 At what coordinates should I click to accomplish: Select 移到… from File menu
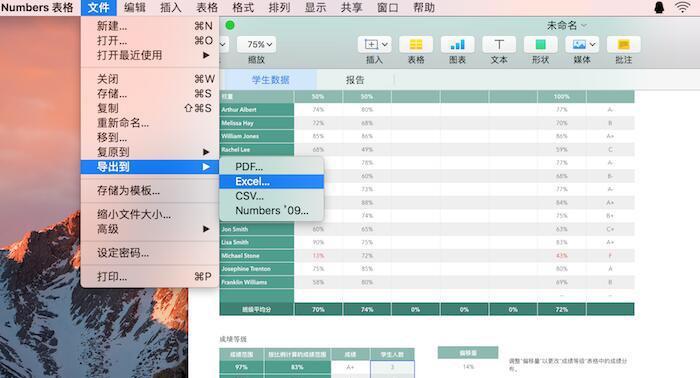[150, 137]
